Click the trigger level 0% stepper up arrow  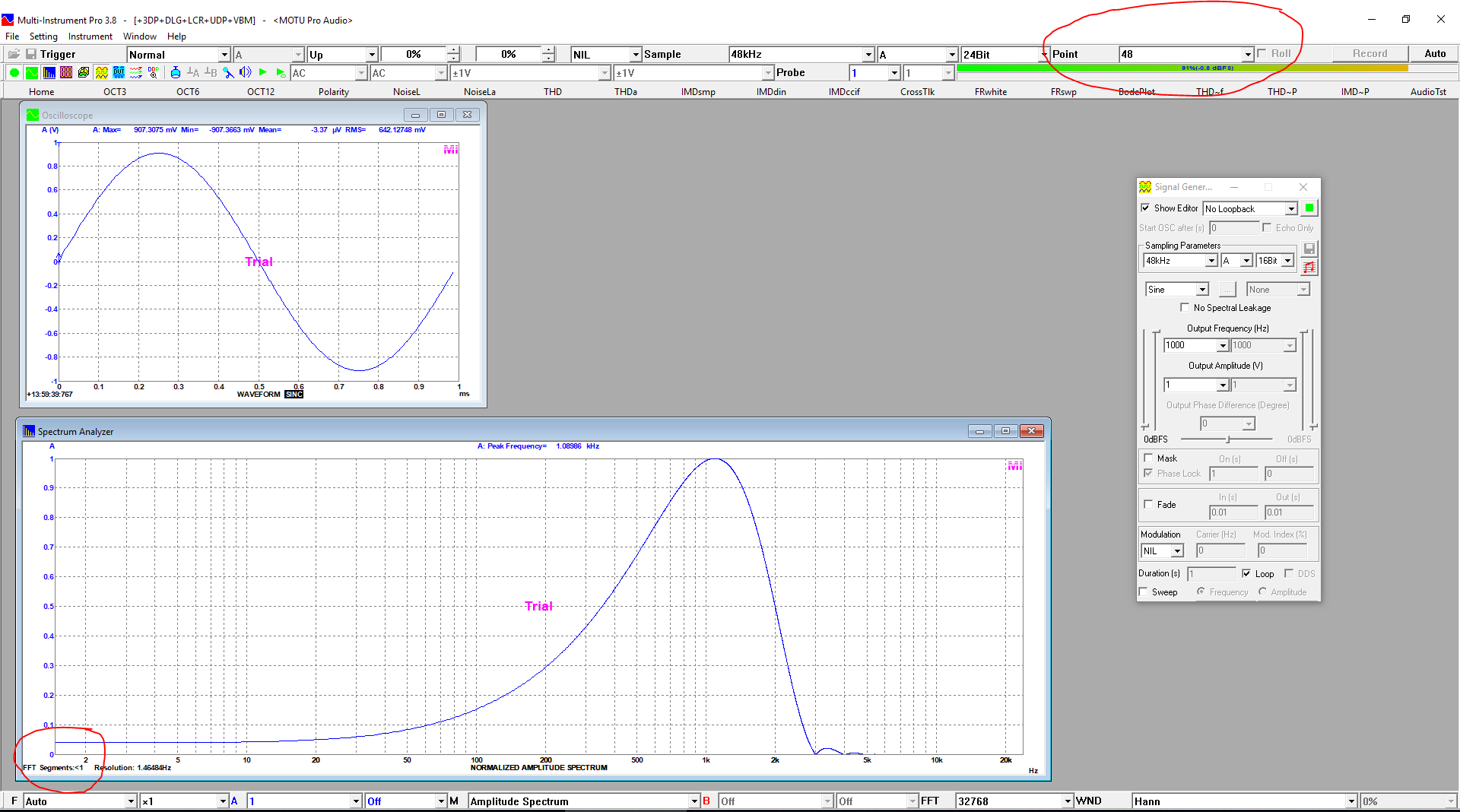453,51
